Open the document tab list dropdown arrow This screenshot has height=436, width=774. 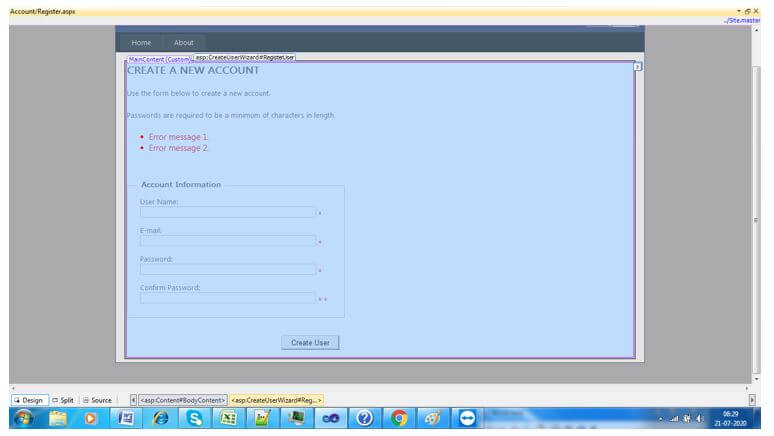(739, 11)
